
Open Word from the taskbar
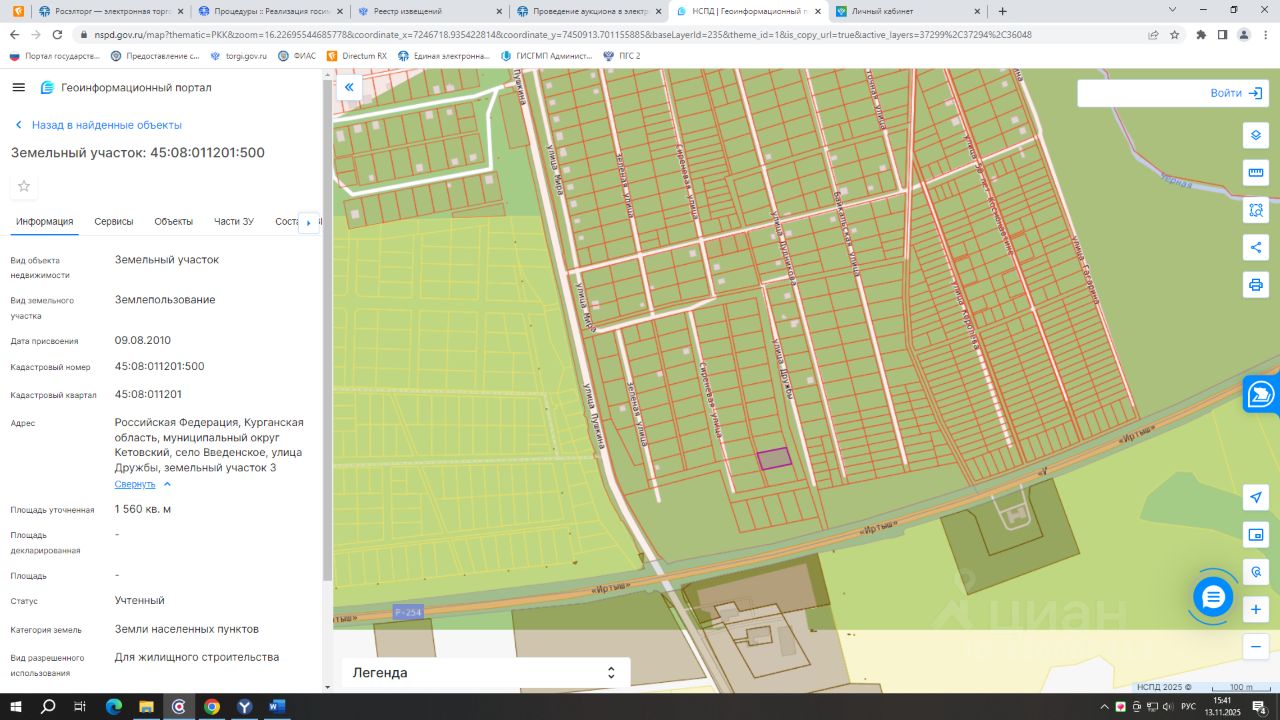[277, 707]
